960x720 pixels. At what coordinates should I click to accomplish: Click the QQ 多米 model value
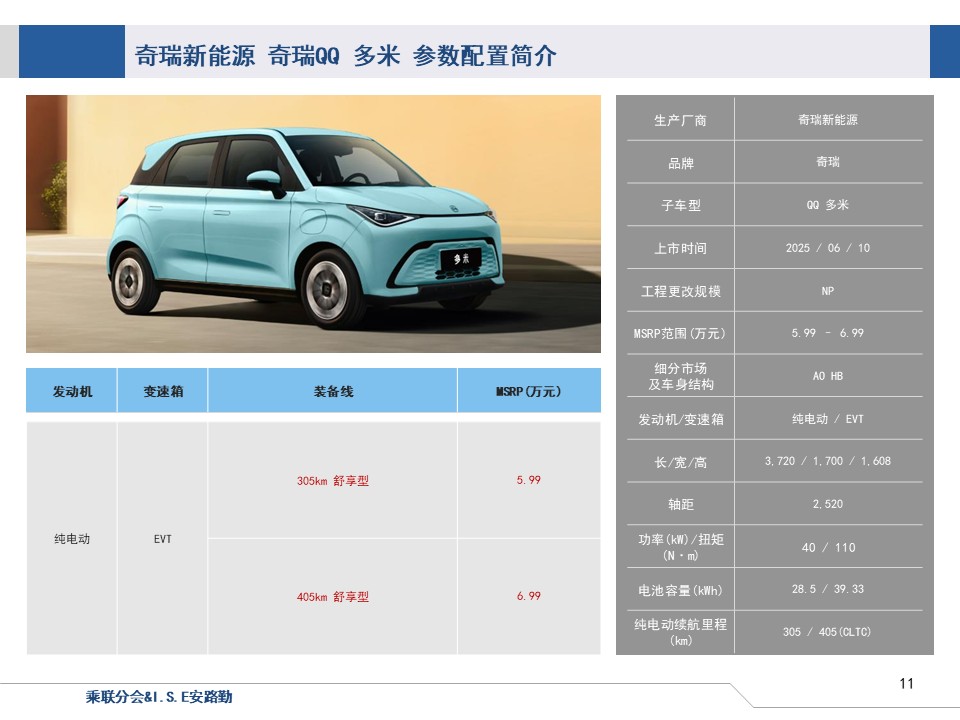click(x=828, y=205)
